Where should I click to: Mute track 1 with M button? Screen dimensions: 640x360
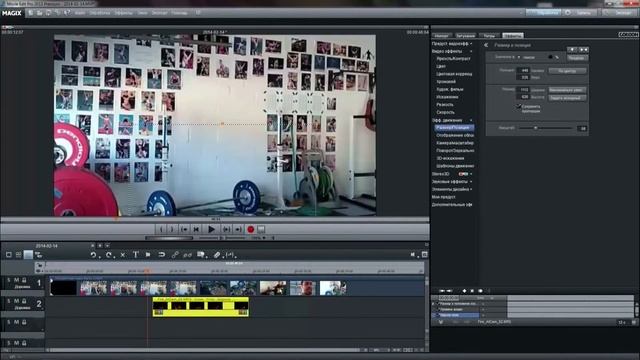17,280
